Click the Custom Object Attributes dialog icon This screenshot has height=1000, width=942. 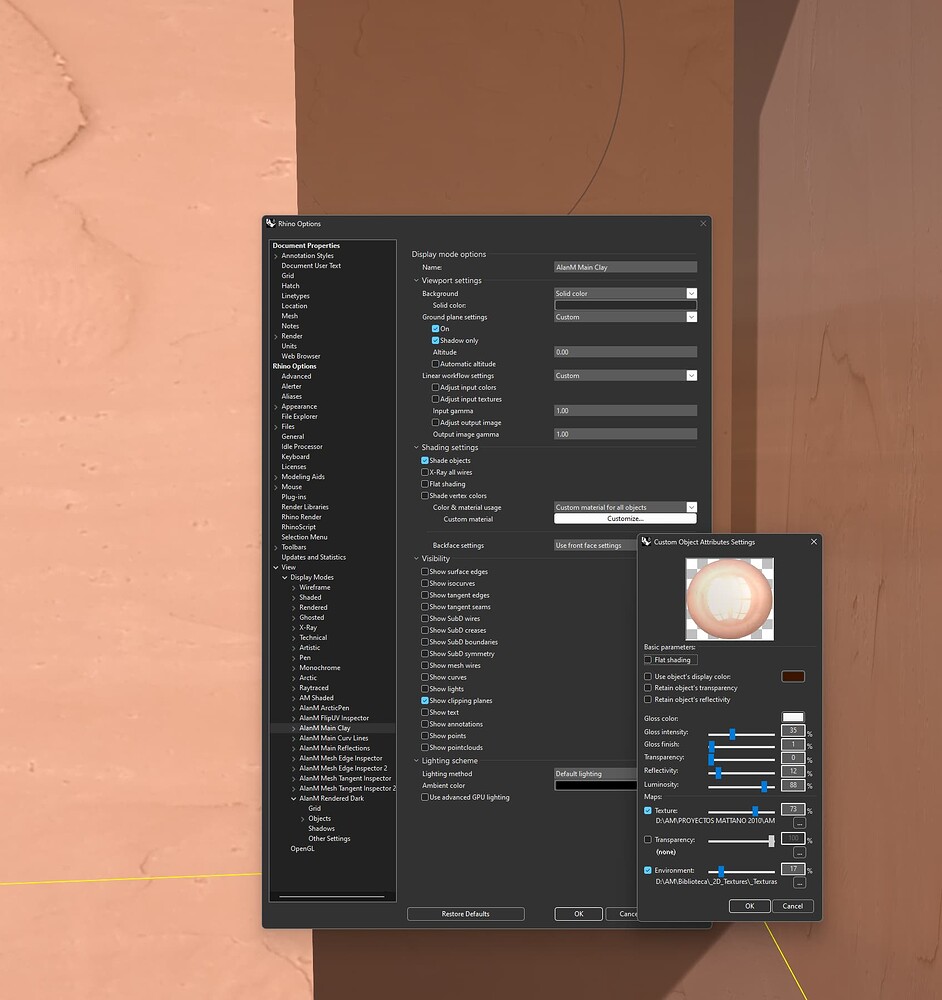tap(649, 542)
